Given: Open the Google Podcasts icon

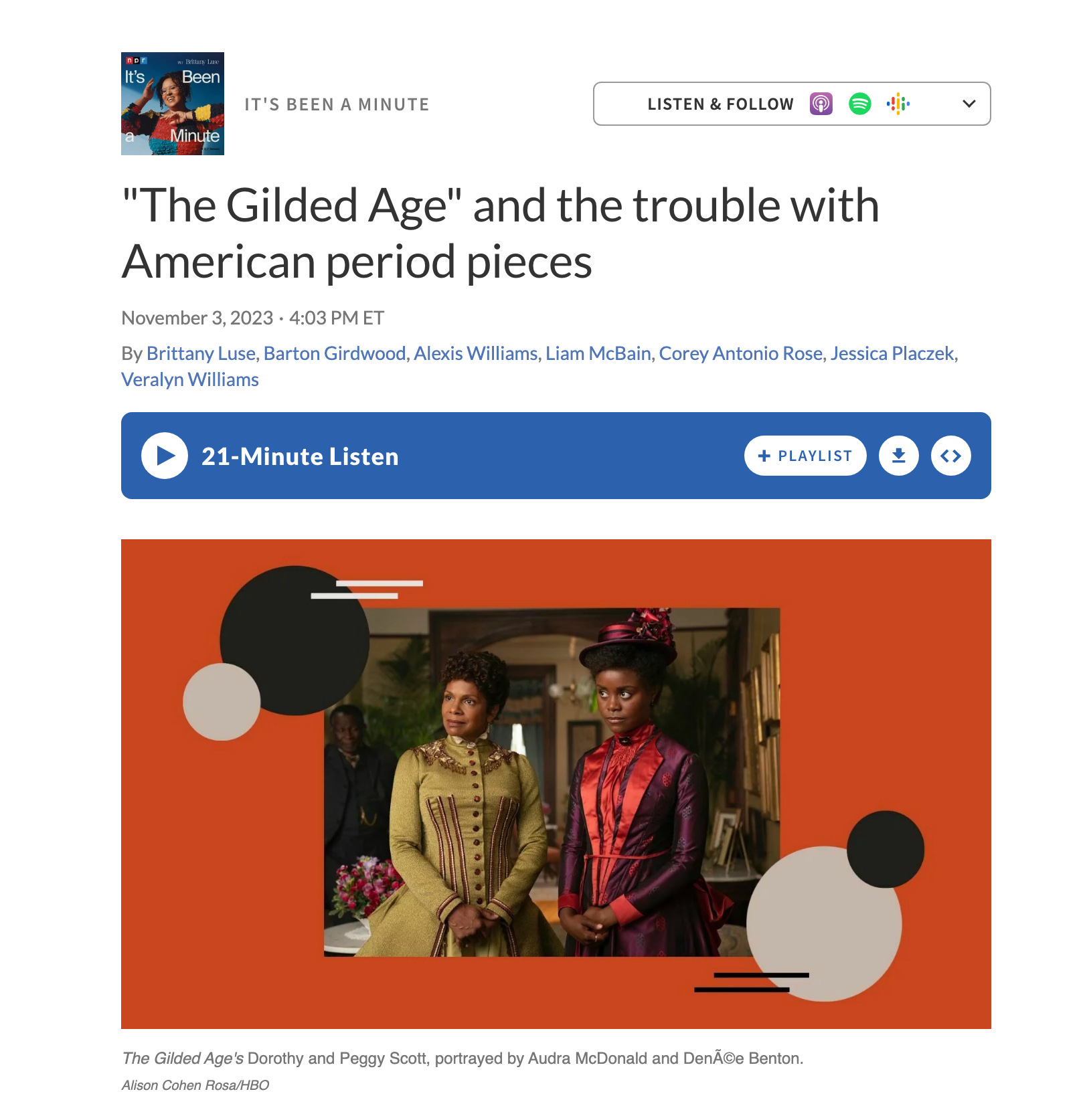Looking at the screenshot, I should tap(898, 104).
